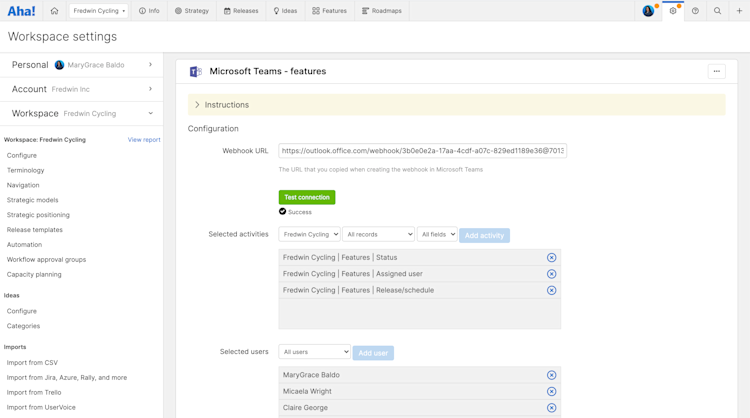The image size is (750, 418).
Task: Select Import from Jira, Azure, Rally
Action: click(67, 377)
